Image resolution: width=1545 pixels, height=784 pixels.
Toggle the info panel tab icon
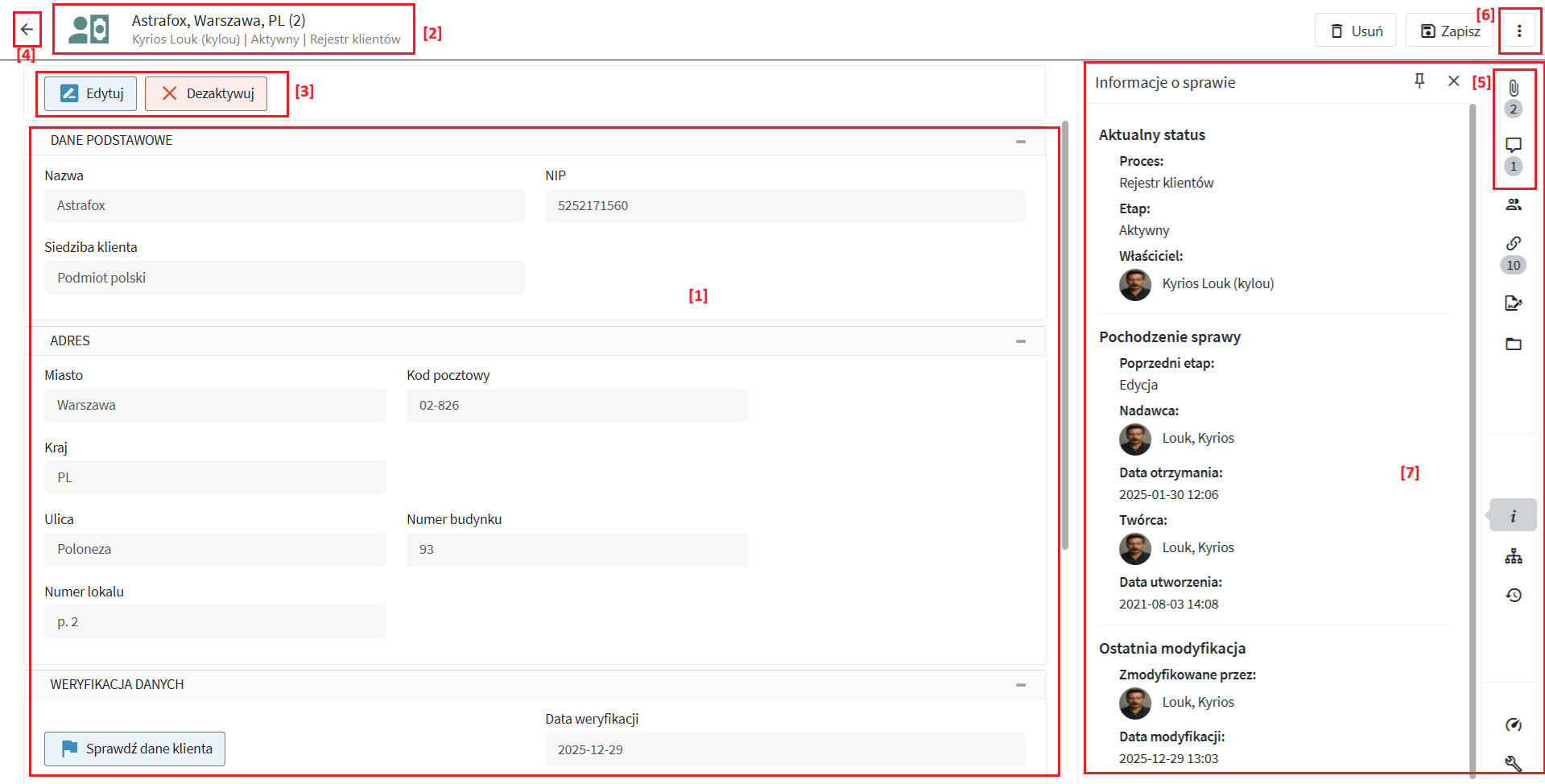(x=1514, y=516)
